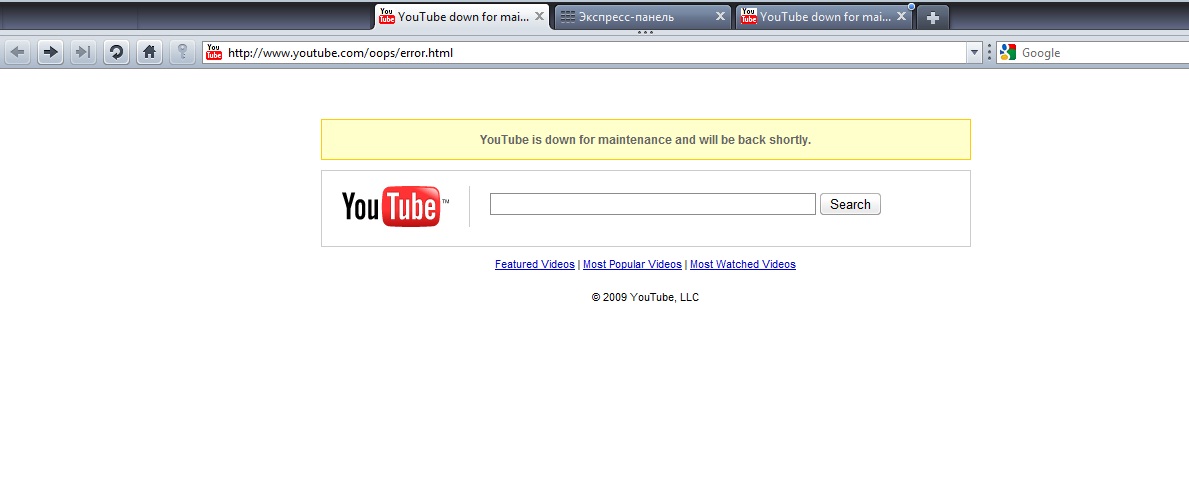Switch to the last YouTube down tab
Viewport: 1189px width, 491px height.
point(824,17)
